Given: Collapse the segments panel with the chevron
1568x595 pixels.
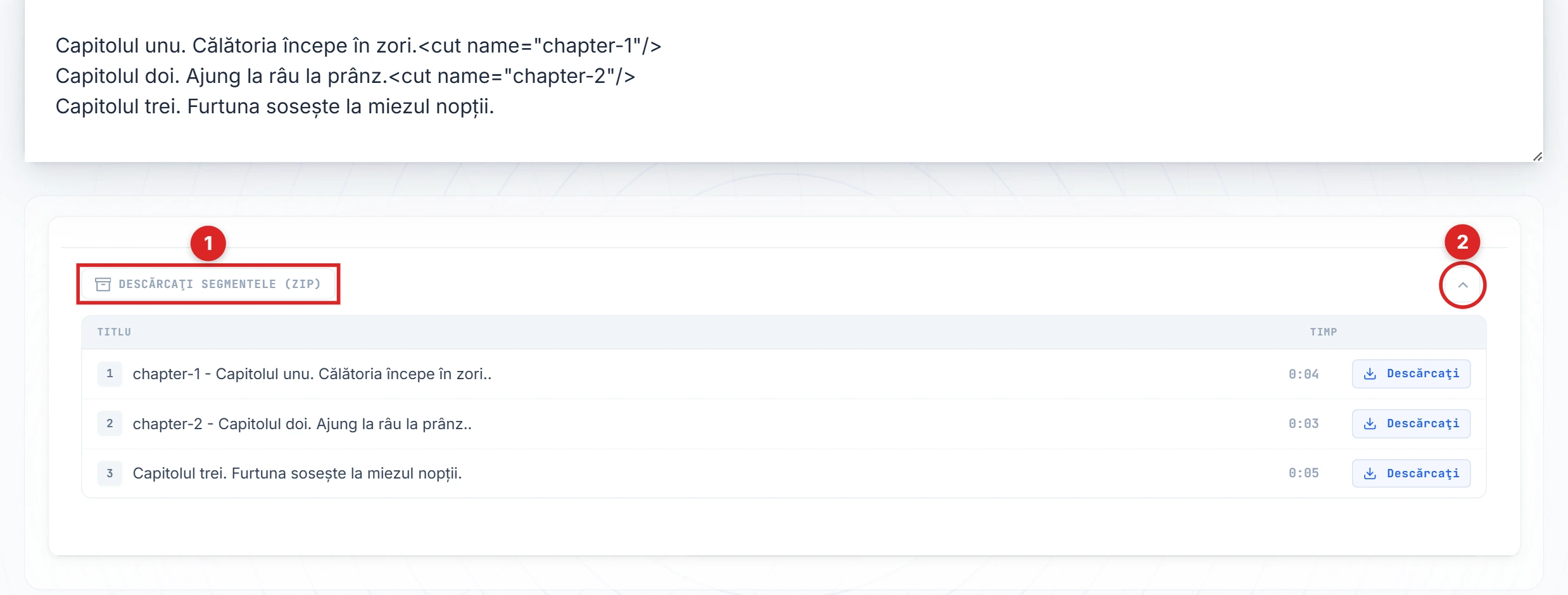Looking at the screenshot, I should pos(1462,285).
